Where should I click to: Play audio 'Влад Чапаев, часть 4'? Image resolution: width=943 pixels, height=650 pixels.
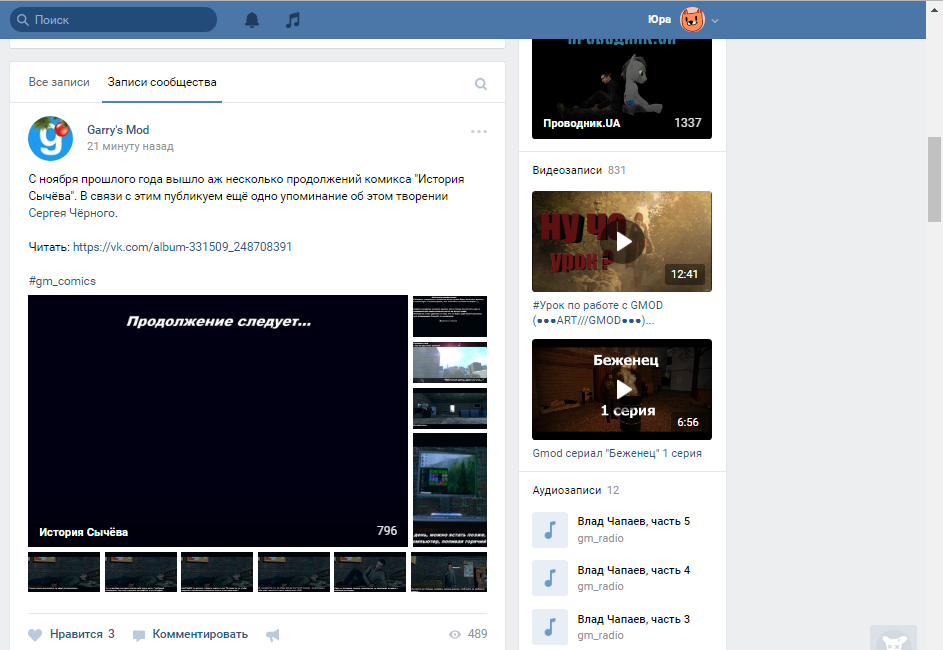pos(550,578)
